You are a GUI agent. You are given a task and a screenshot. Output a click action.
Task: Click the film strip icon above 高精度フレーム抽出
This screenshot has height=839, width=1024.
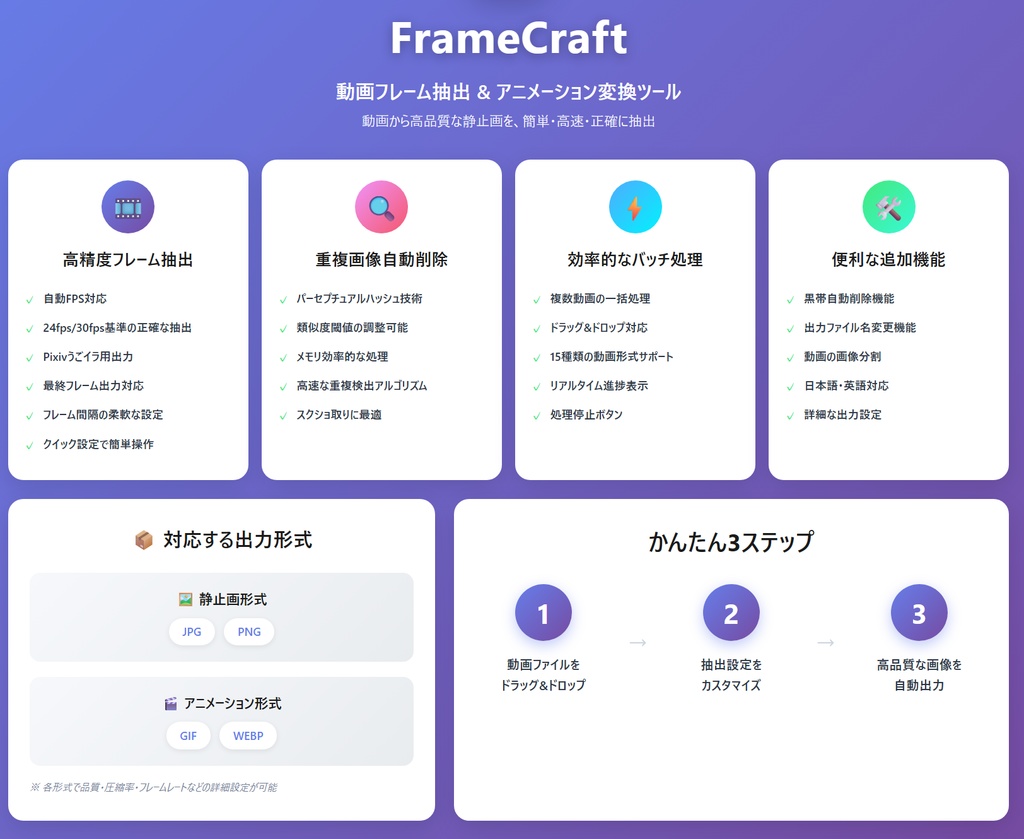coord(127,206)
